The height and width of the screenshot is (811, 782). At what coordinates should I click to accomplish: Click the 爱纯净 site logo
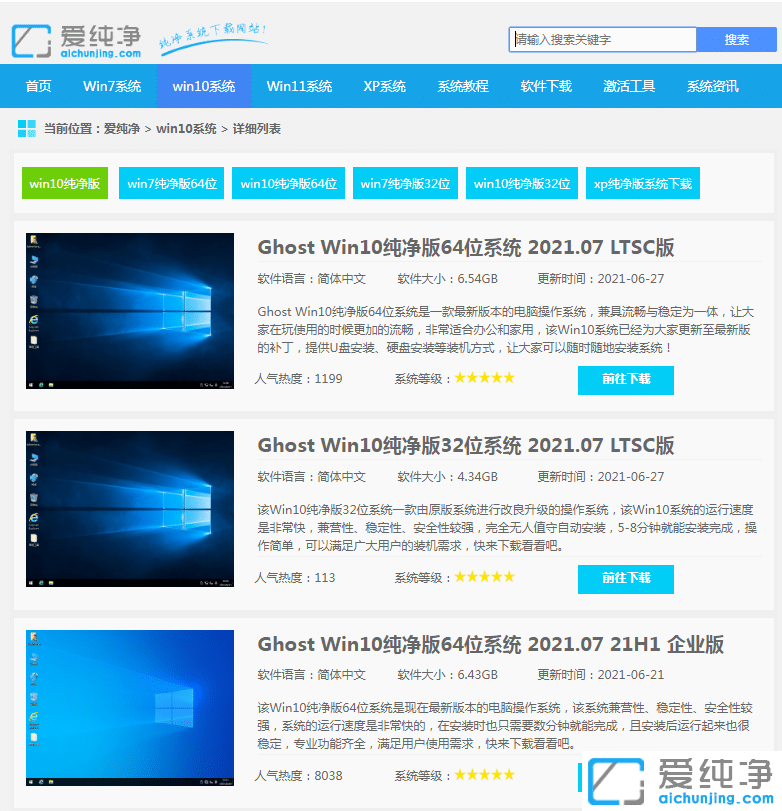(76, 40)
